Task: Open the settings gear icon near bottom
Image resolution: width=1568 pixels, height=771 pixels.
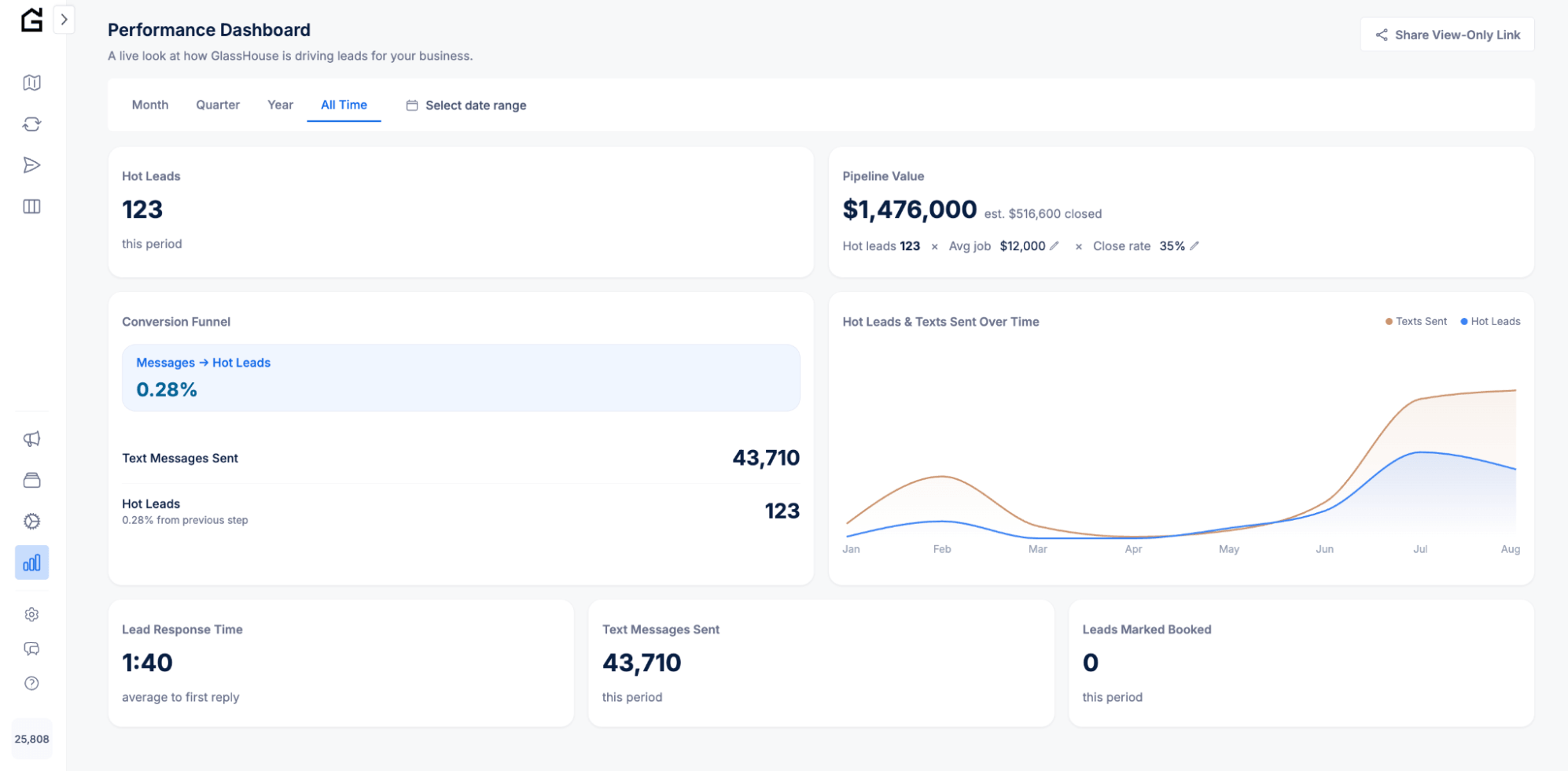Action: 32,614
